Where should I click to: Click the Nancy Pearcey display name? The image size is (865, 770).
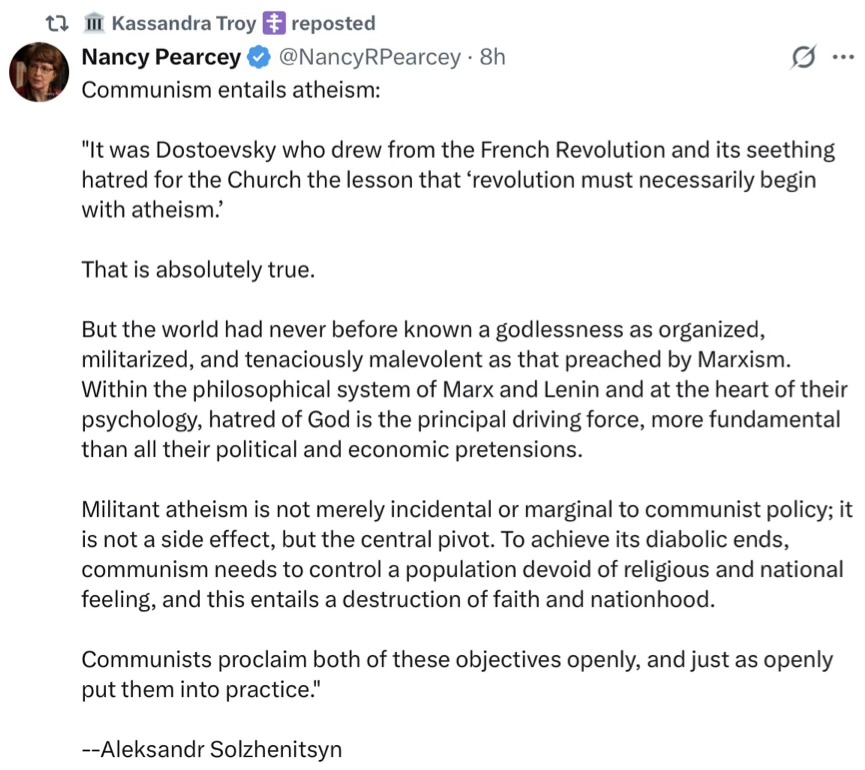click(x=160, y=58)
